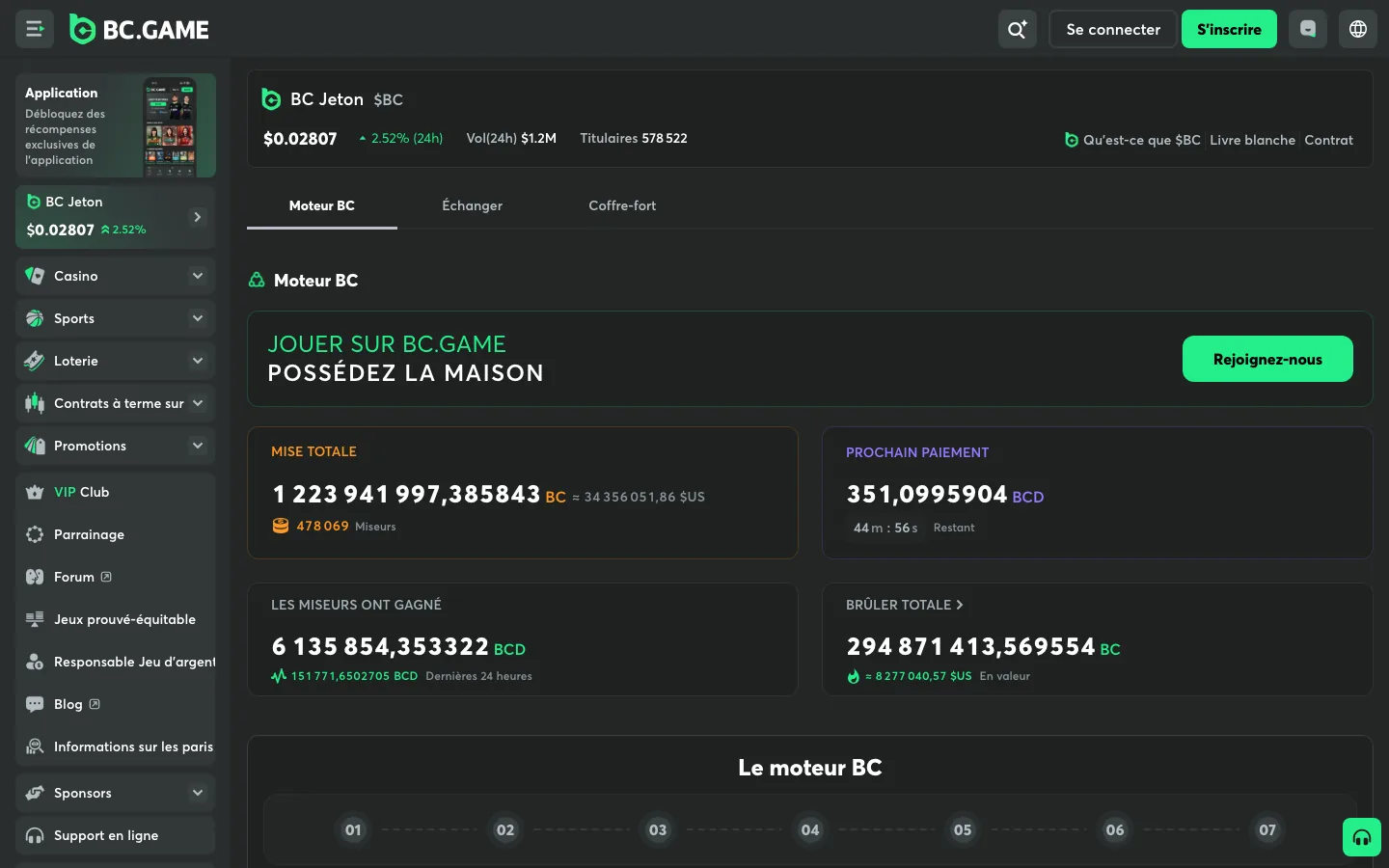Click the Blog speech bubble icon
This screenshot has height=868, width=1389.
[35, 704]
